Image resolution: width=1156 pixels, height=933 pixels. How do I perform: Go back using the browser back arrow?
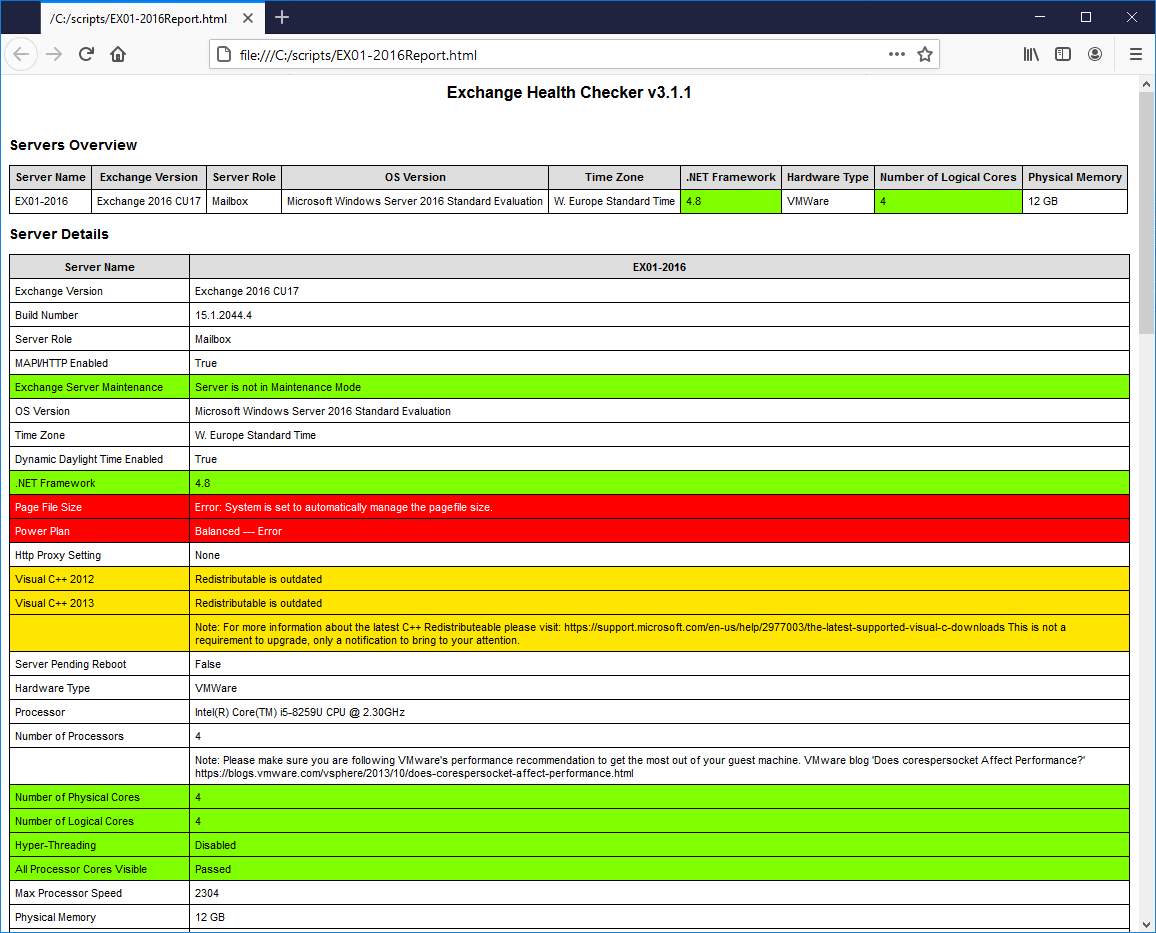pyautogui.click(x=21, y=55)
